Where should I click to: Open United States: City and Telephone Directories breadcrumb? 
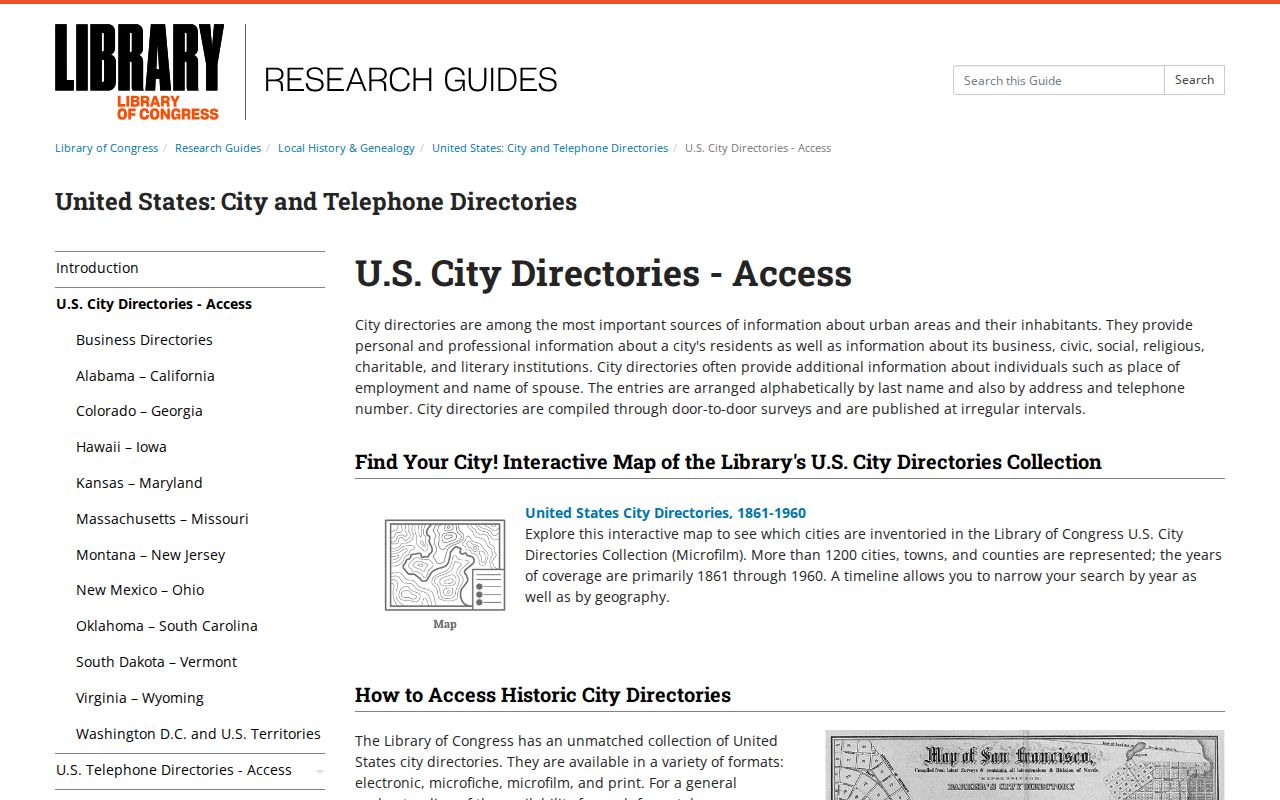coord(550,148)
